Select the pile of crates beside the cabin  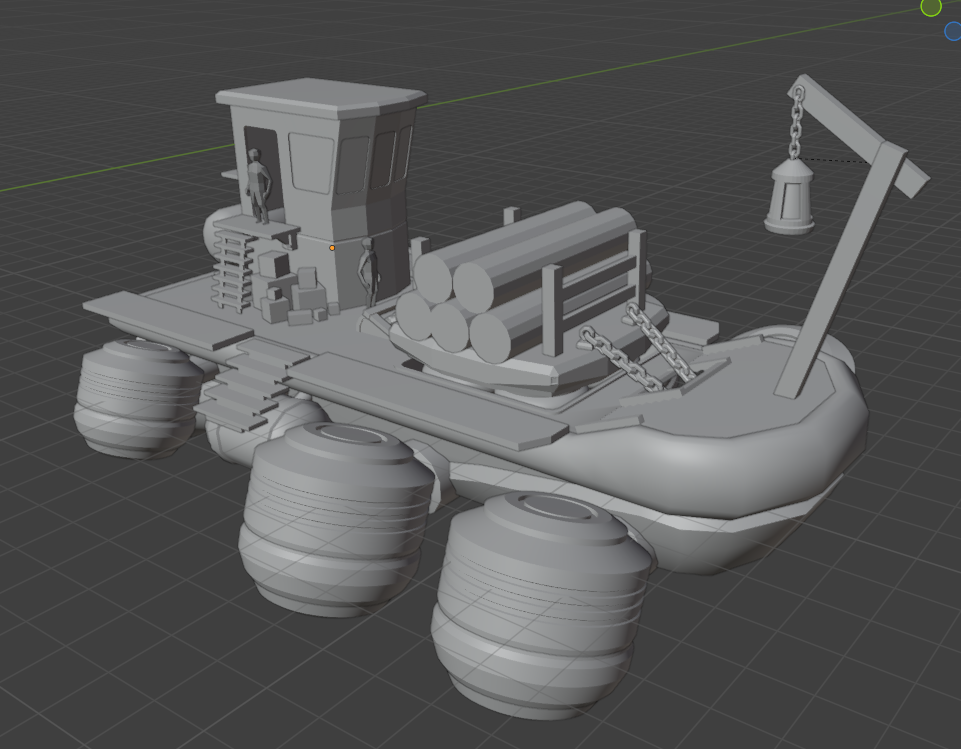coord(290,292)
